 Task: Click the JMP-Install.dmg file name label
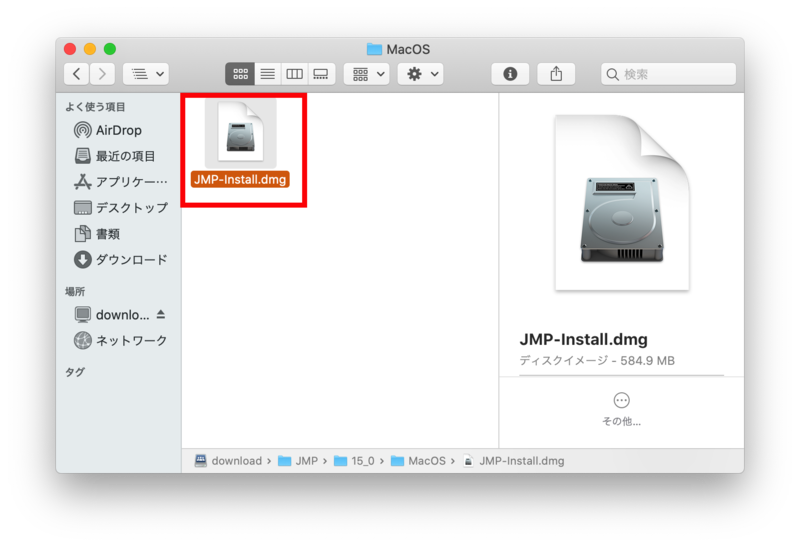pos(240,180)
